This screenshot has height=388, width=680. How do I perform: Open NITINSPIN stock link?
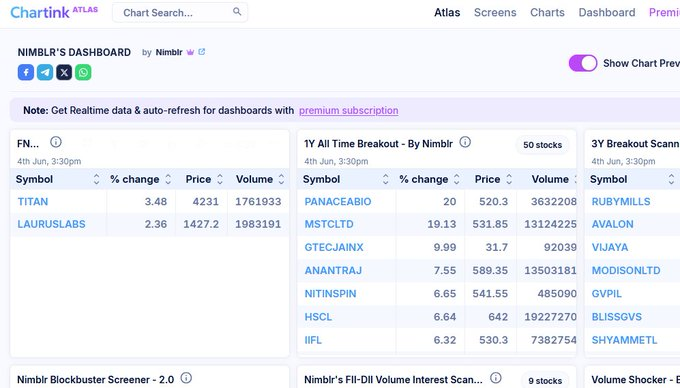pyautogui.click(x=330, y=293)
